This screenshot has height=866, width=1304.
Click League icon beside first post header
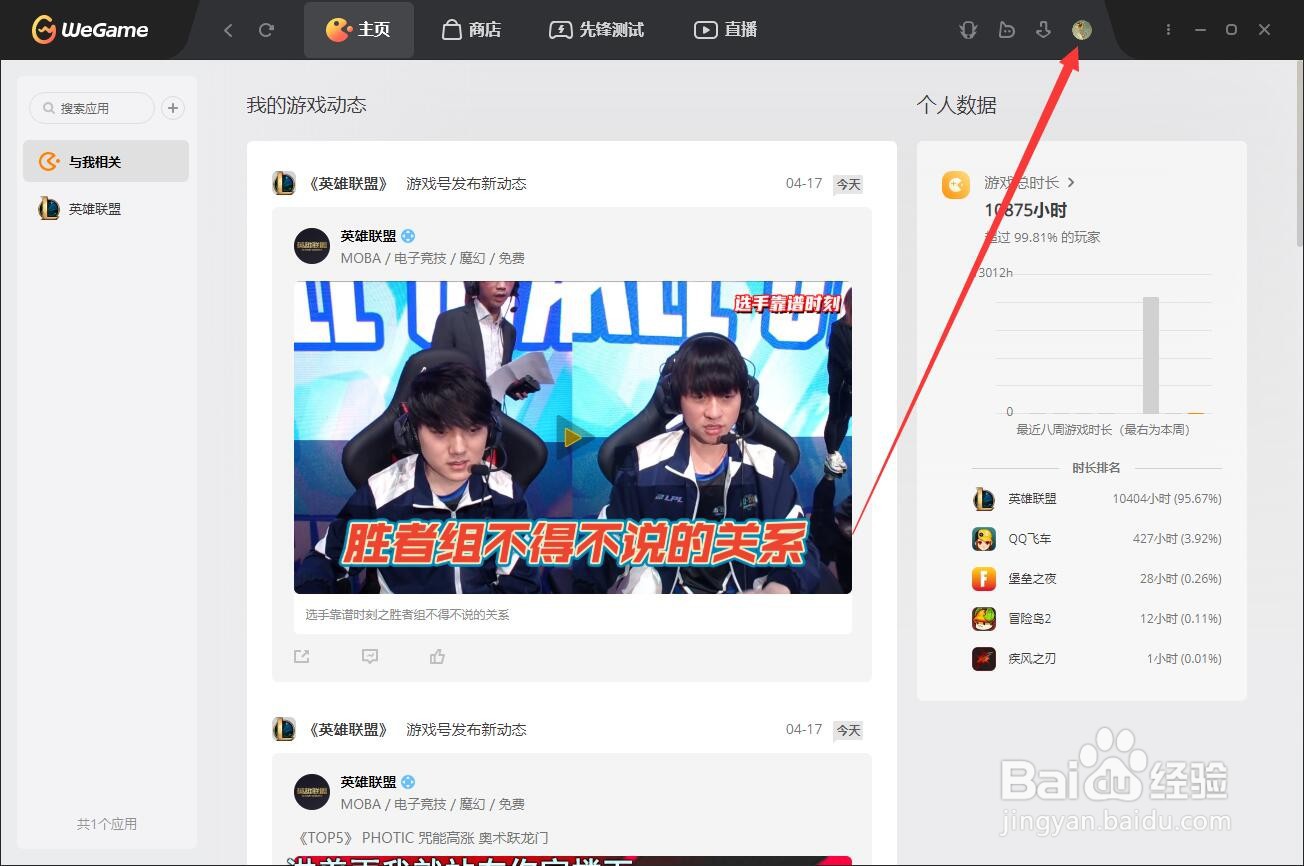pos(284,183)
